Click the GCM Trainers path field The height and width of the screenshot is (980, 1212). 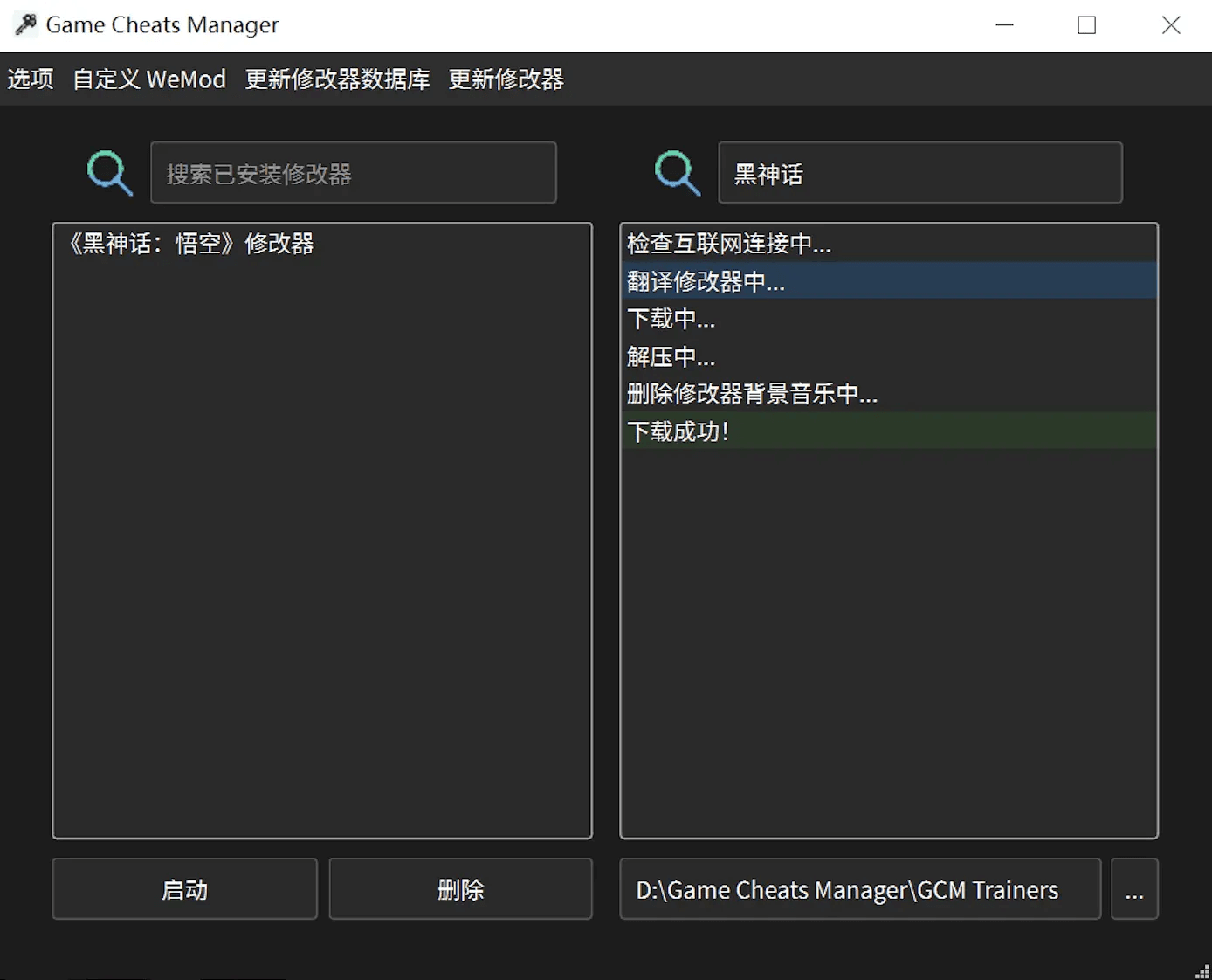tap(859, 889)
